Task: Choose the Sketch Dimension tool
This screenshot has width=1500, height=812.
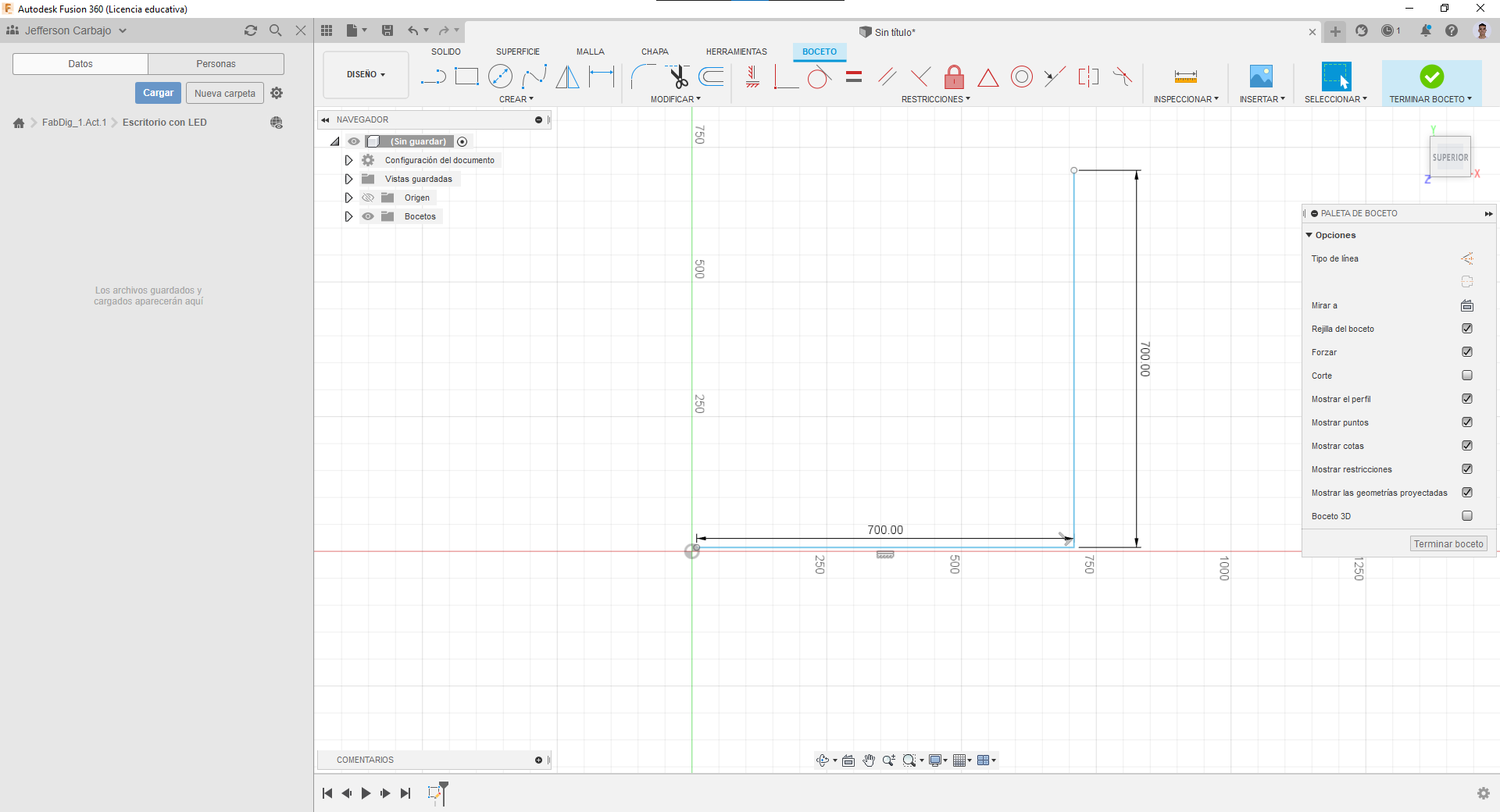Action: pos(602,77)
